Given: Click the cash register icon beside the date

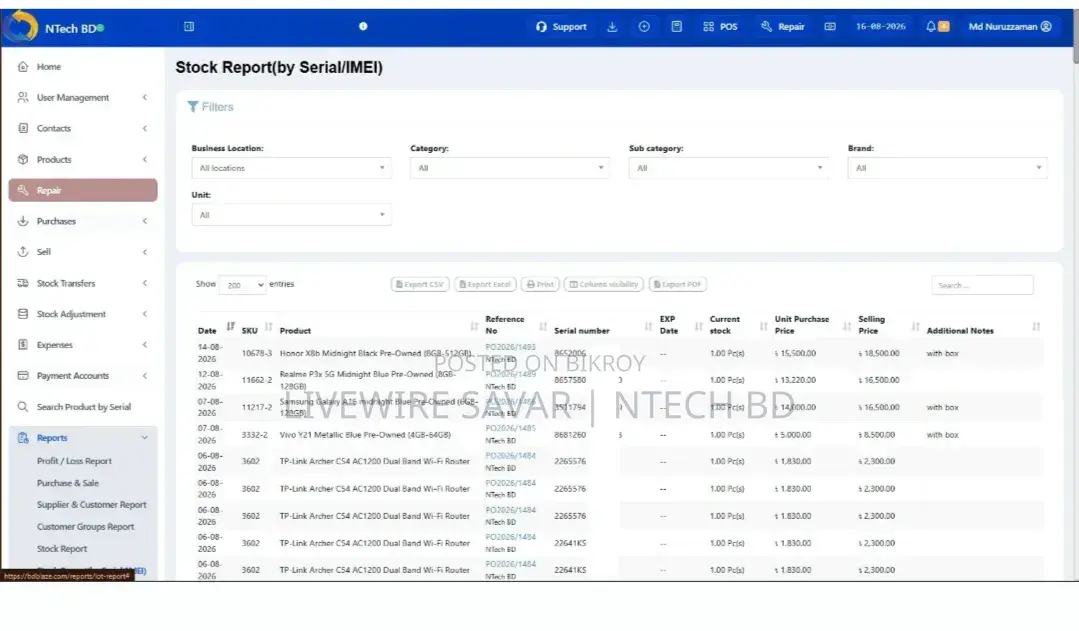Looking at the screenshot, I should (x=830, y=27).
